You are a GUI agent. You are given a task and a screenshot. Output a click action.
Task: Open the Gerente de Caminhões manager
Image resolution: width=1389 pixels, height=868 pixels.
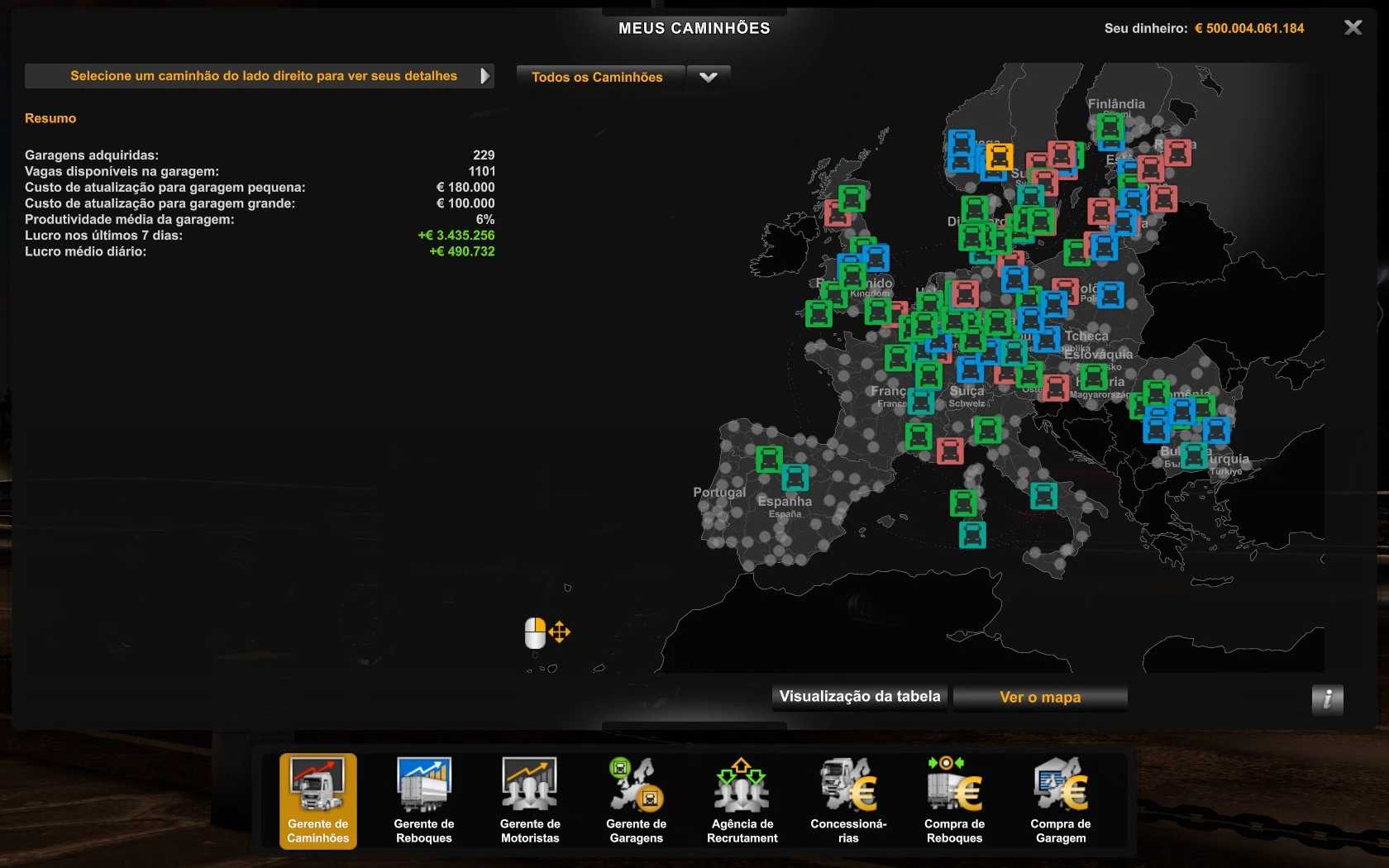(x=317, y=799)
